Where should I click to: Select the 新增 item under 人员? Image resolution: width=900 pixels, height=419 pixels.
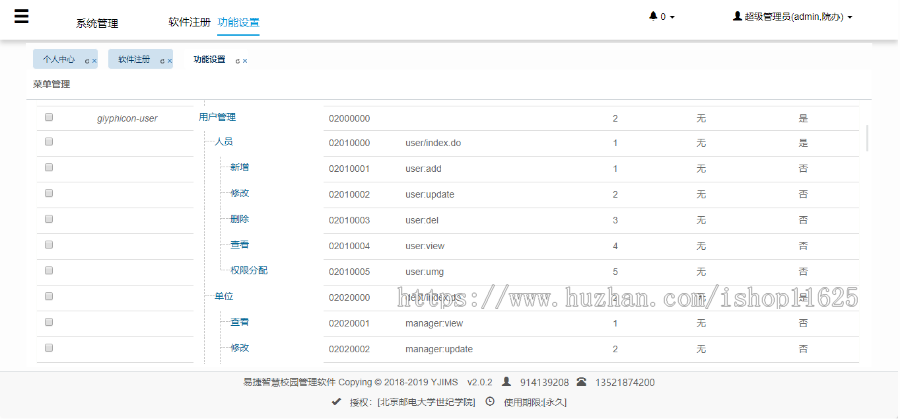(240, 168)
